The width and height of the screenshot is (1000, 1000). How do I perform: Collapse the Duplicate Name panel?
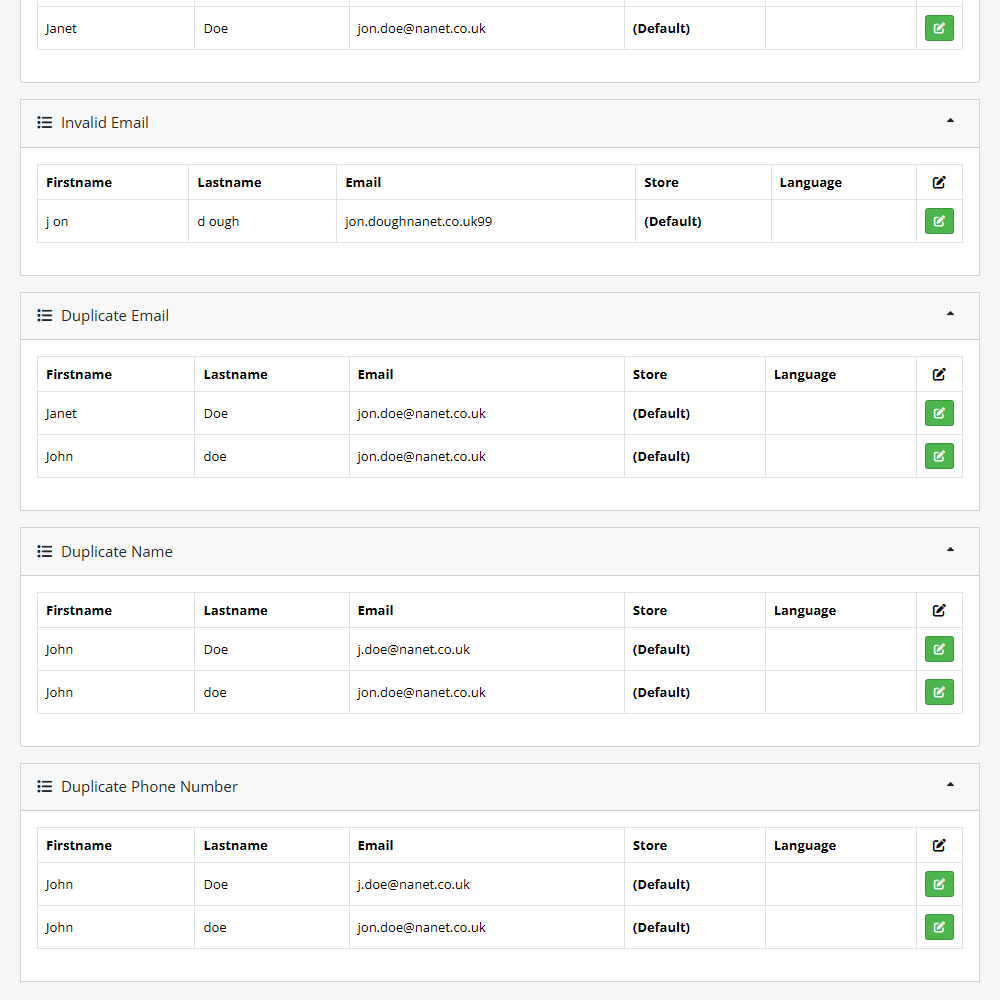[x=950, y=550]
